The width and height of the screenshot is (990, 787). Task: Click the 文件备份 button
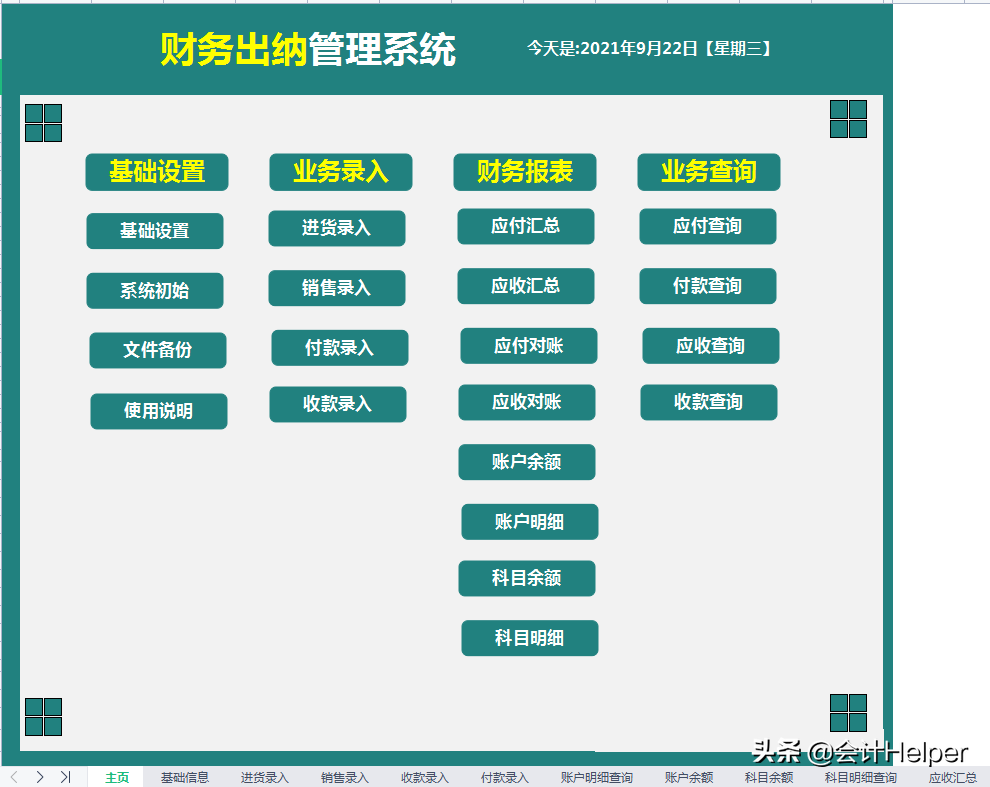pyautogui.click(x=158, y=350)
